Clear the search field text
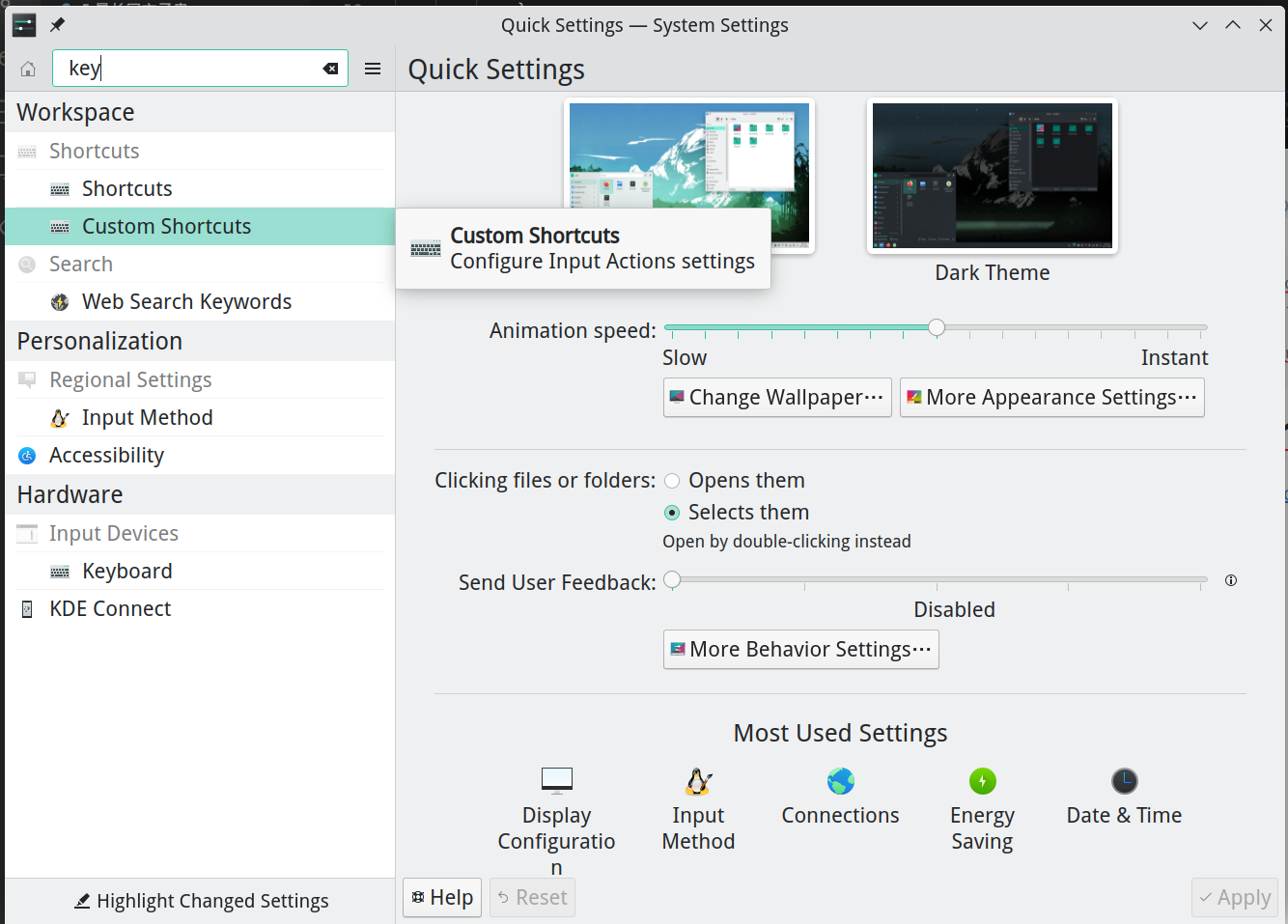The height and width of the screenshot is (924, 1288). point(330,69)
